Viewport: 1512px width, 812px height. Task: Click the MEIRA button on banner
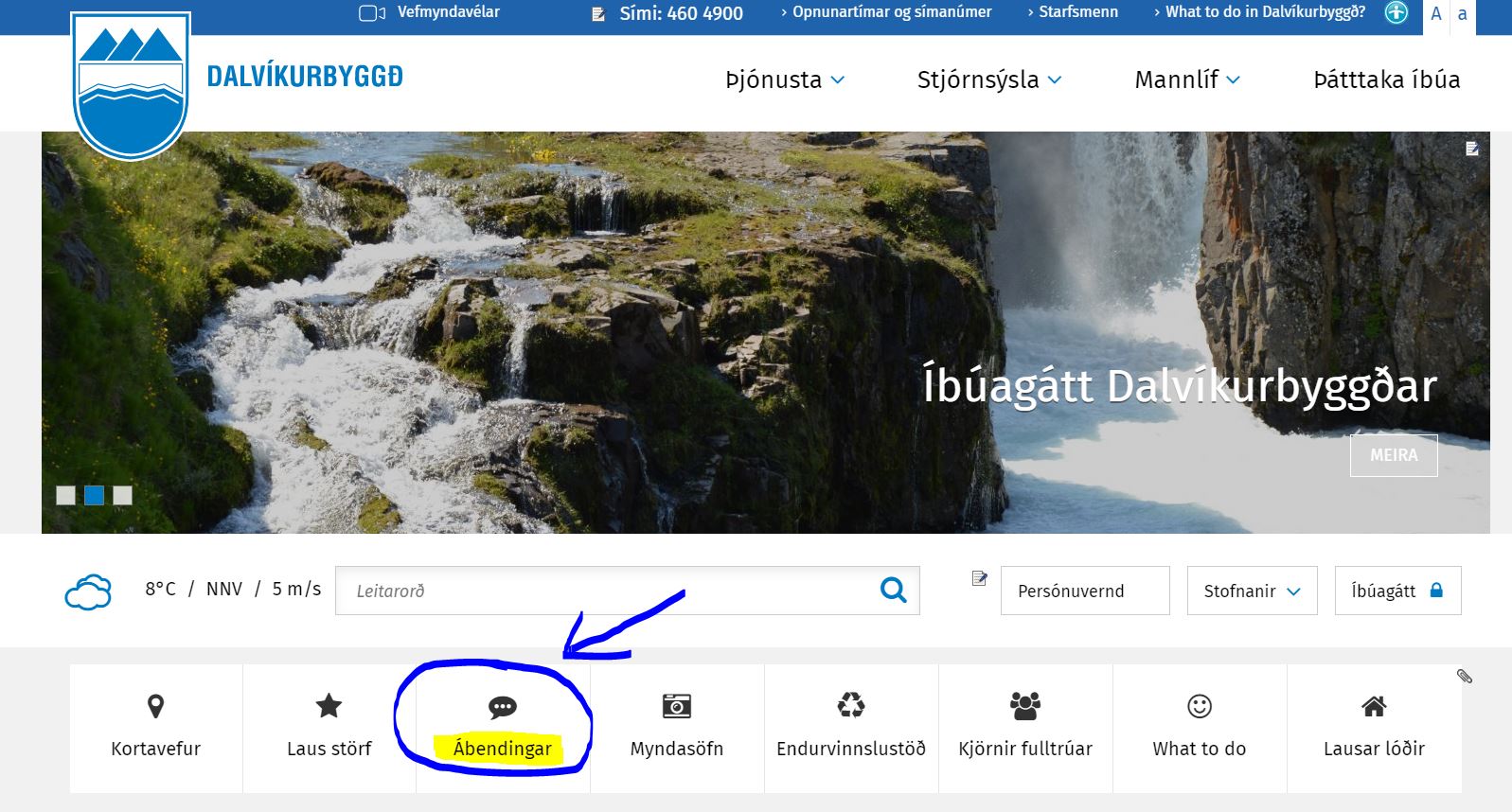(1393, 455)
